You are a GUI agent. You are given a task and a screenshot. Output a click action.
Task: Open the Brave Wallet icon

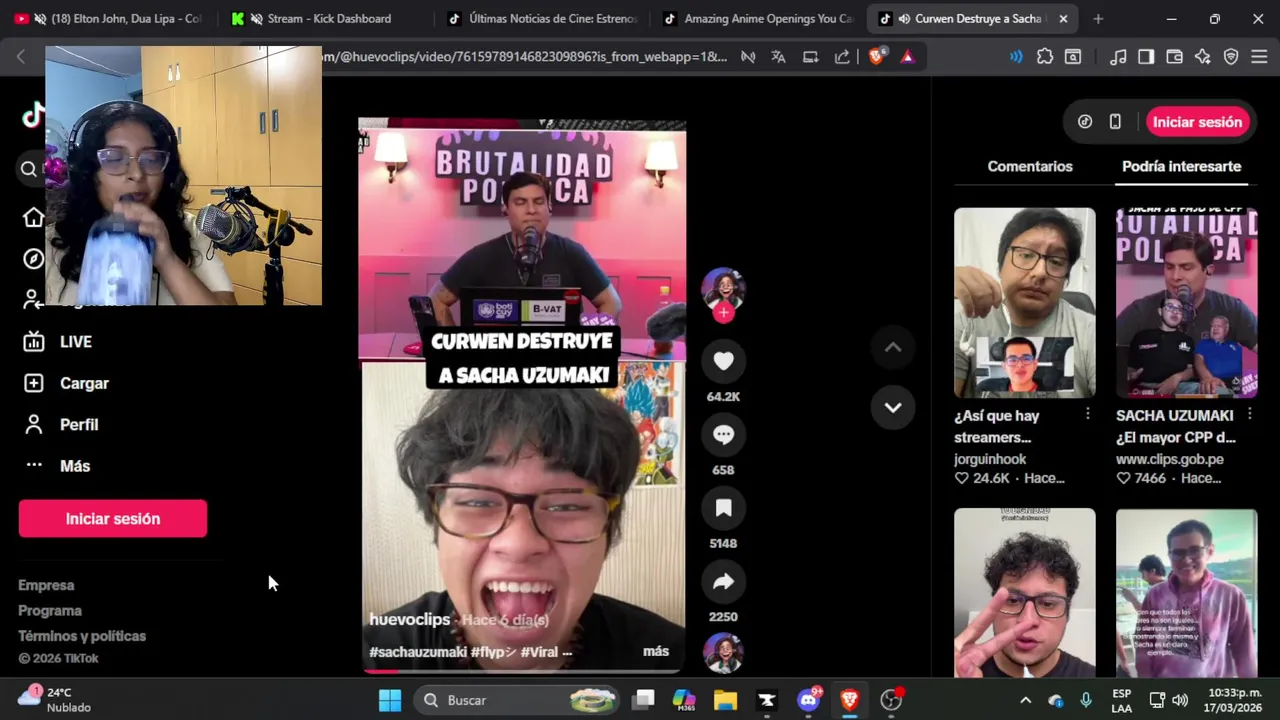1174,57
